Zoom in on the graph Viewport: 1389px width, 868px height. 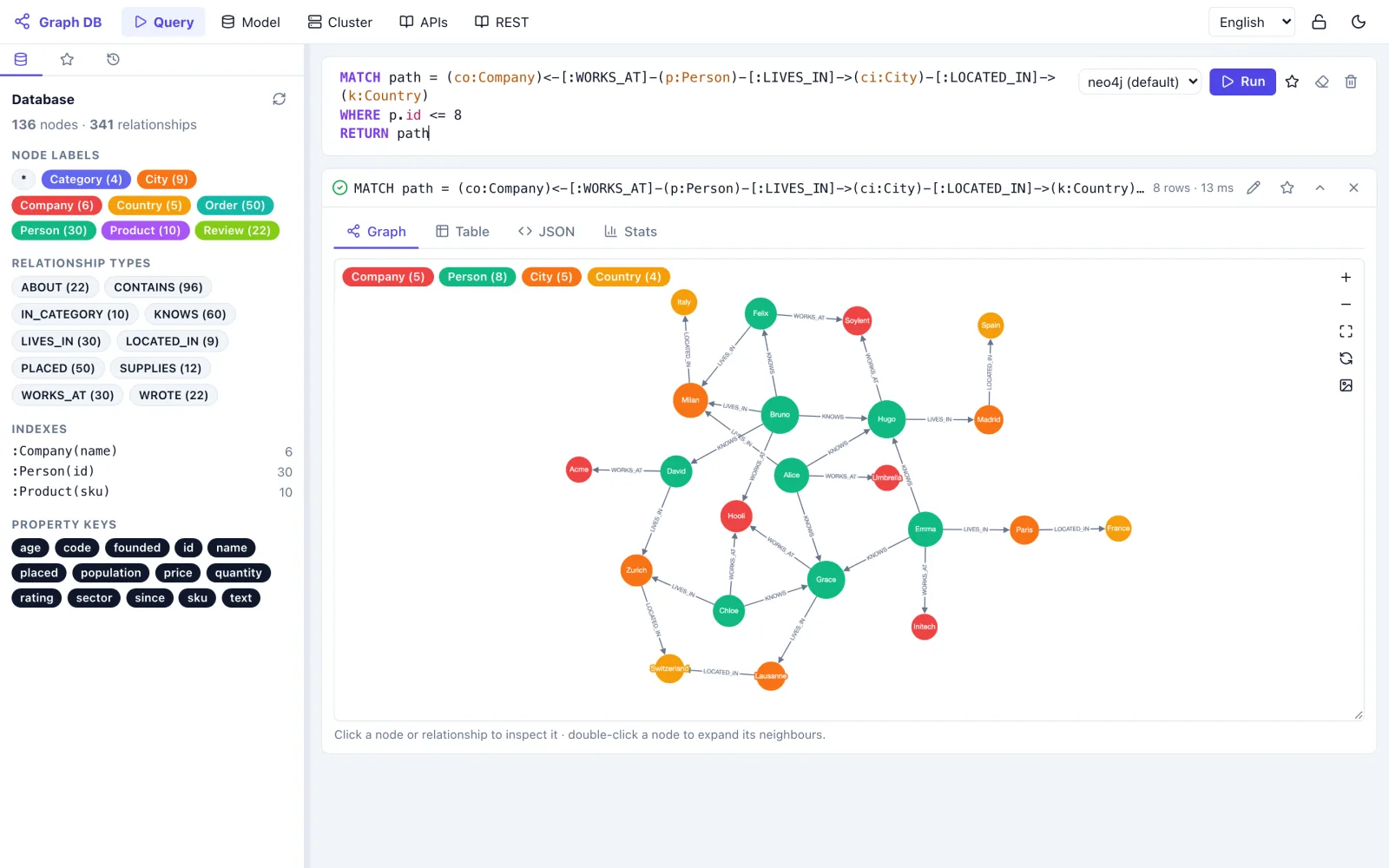(x=1346, y=278)
